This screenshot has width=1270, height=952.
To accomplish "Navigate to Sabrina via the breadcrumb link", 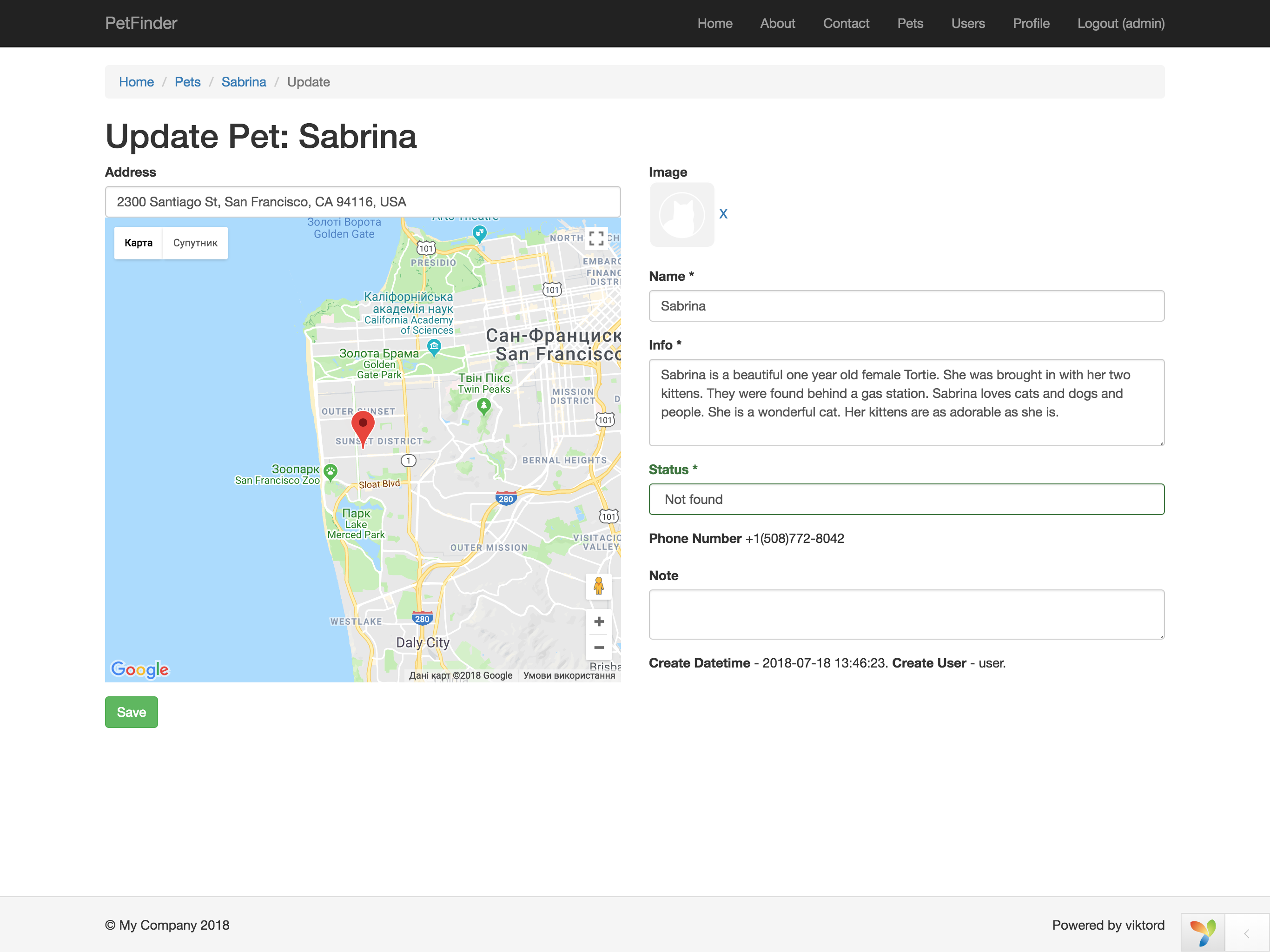I will (x=244, y=82).
